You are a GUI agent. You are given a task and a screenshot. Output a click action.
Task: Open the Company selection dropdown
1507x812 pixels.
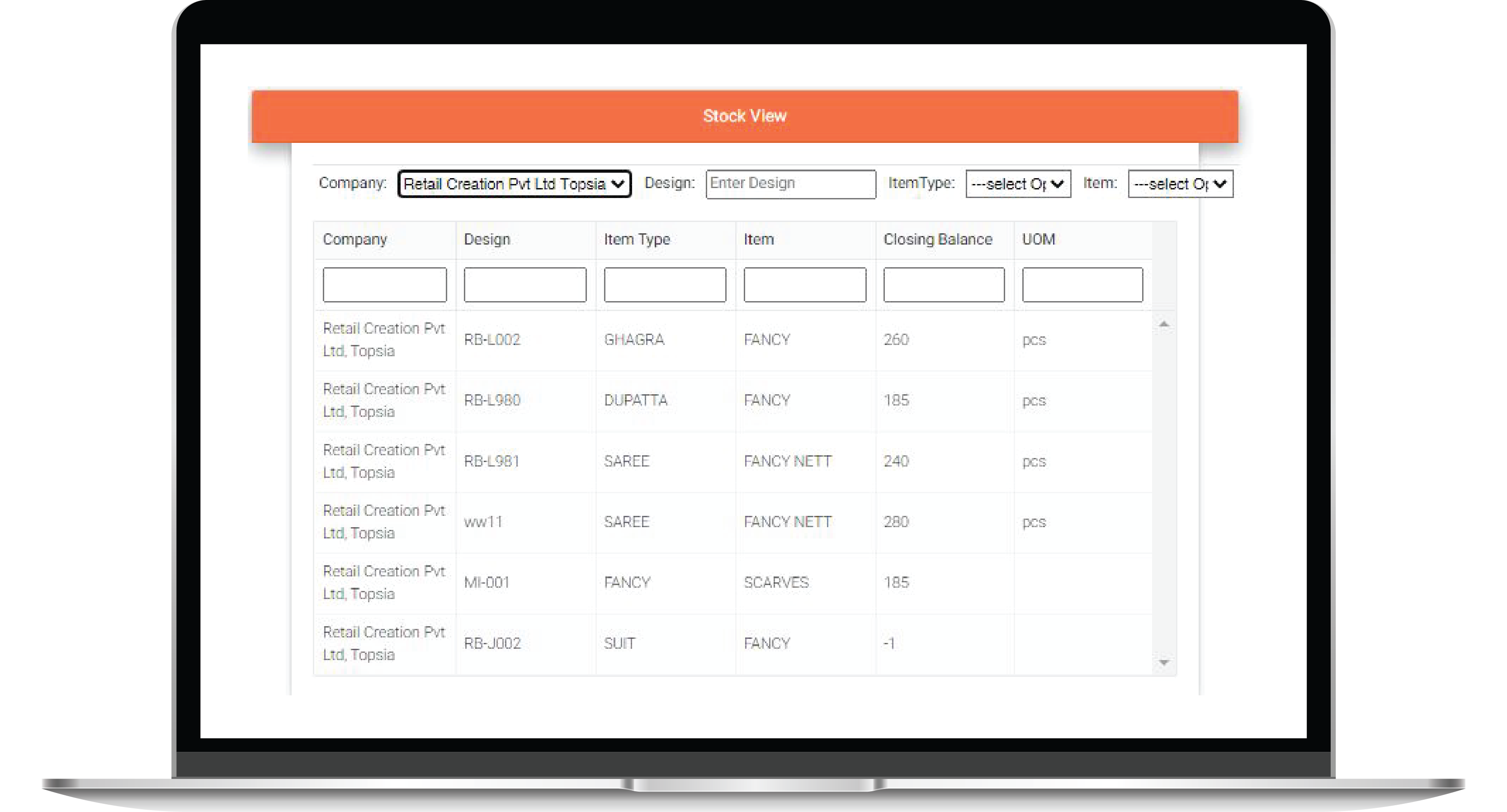[x=514, y=184]
